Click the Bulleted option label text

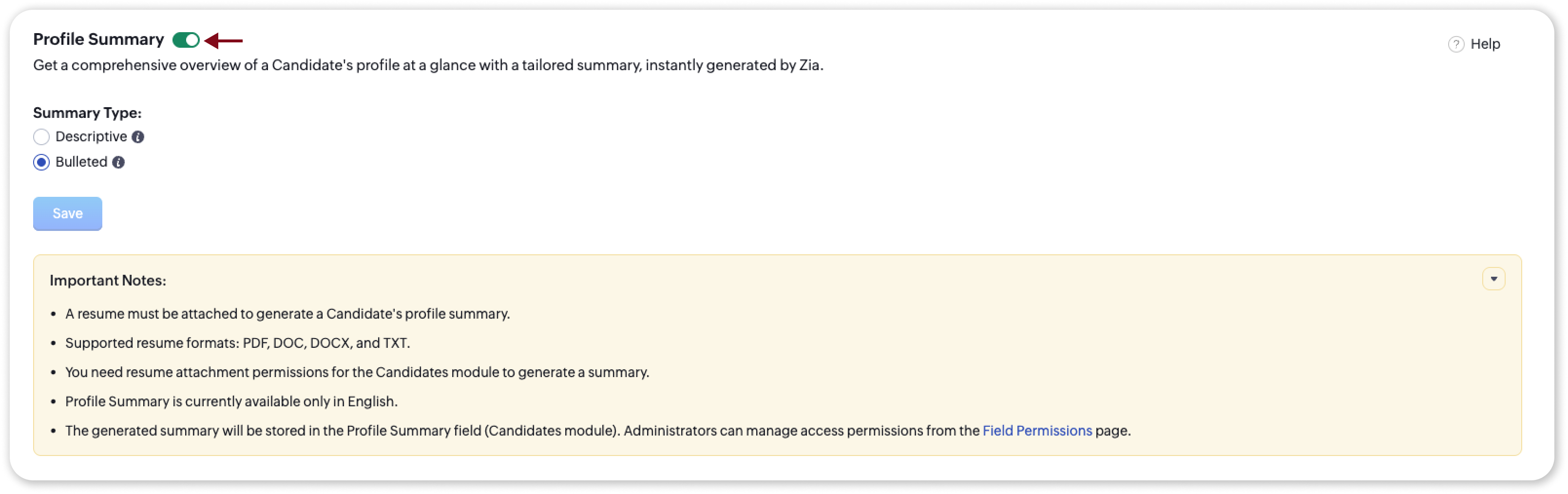pyautogui.click(x=81, y=162)
